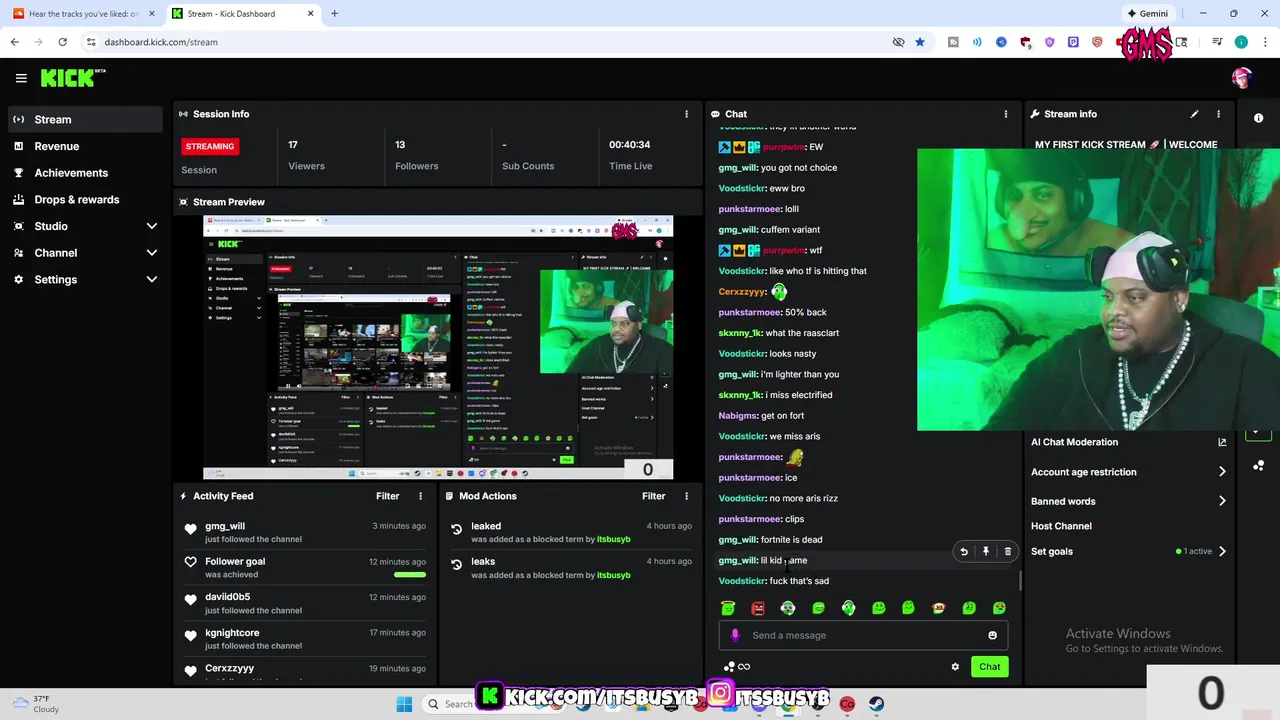1280x720 pixels.
Task: Edit stream info via the pencil icon
Action: 1194,114
